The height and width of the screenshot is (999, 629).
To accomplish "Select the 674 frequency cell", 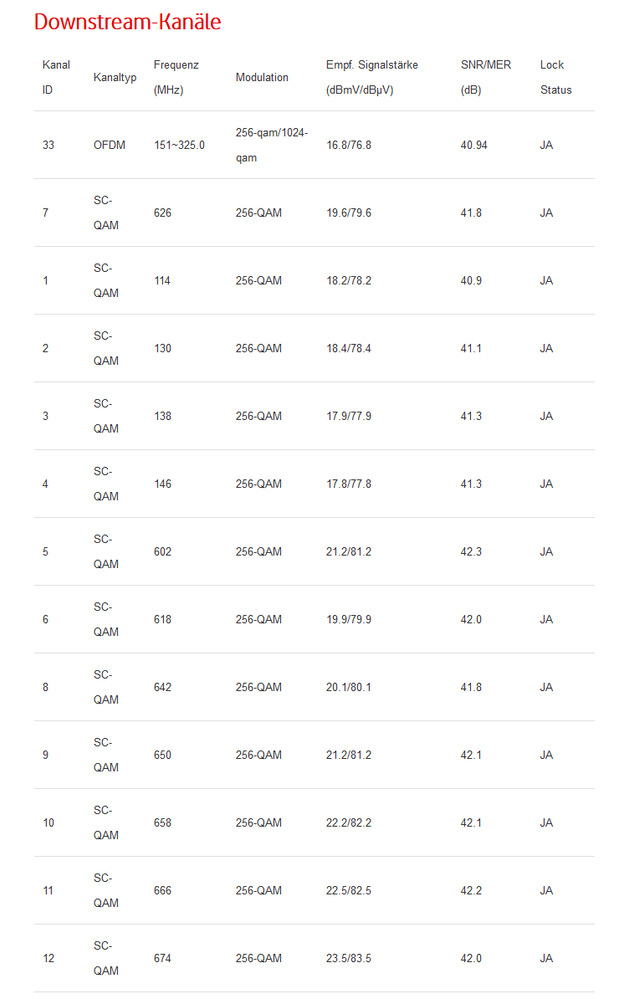I will click(162, 959).
